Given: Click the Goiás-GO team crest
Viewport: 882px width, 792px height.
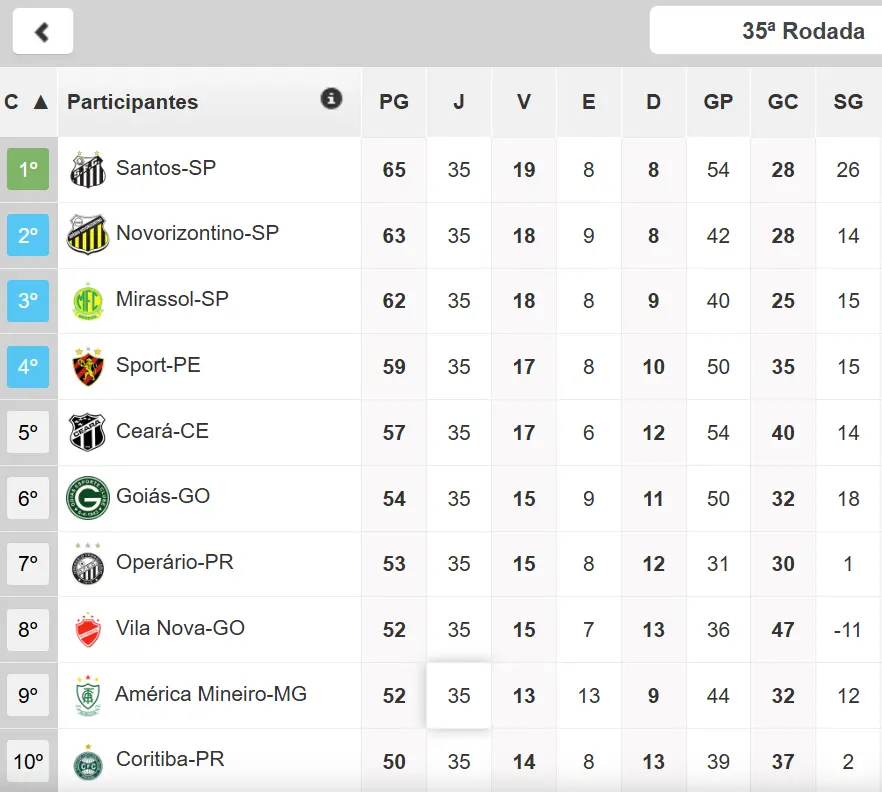Looking at the screenshot, I should [88, 498].
